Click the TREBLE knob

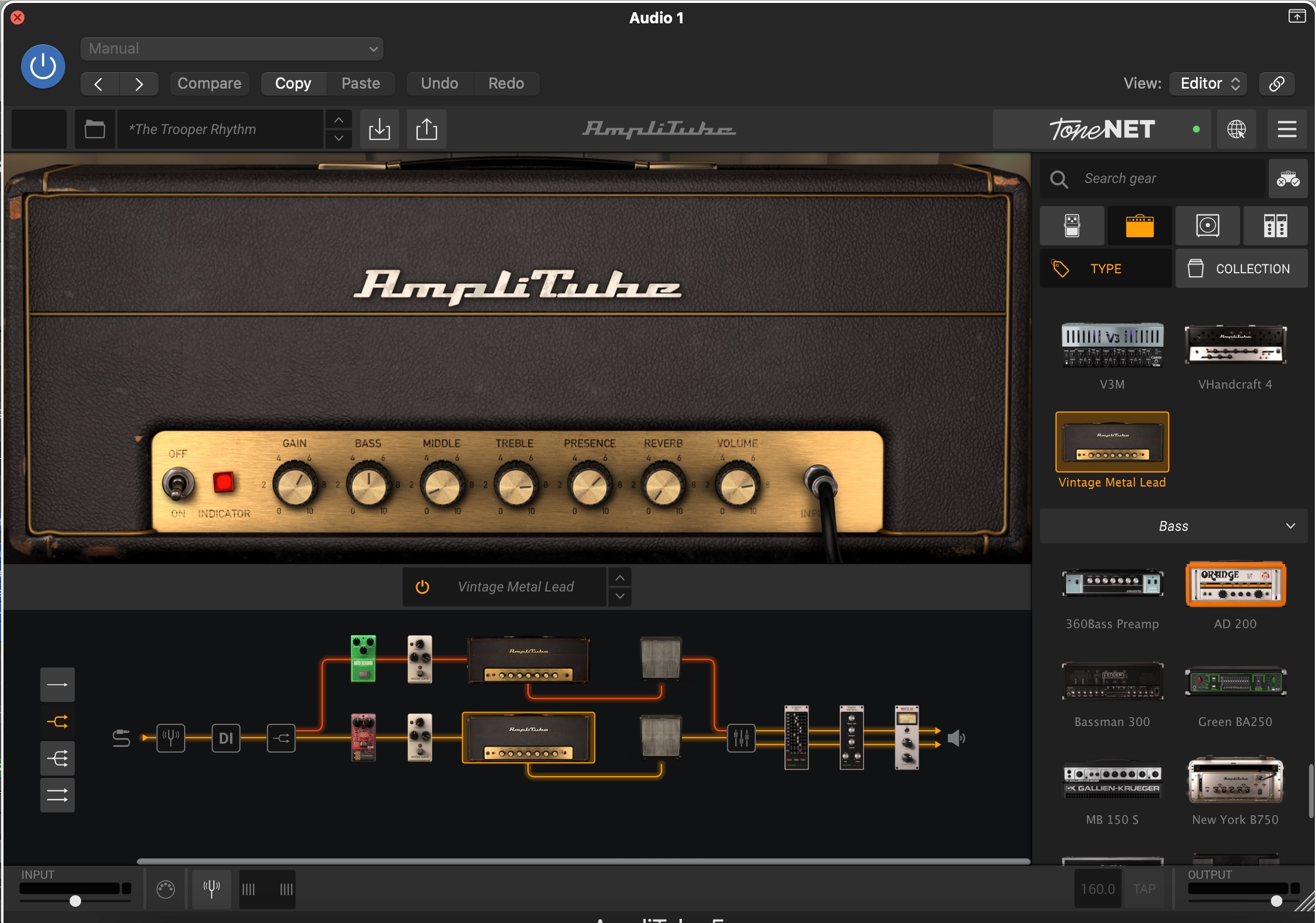515,485
